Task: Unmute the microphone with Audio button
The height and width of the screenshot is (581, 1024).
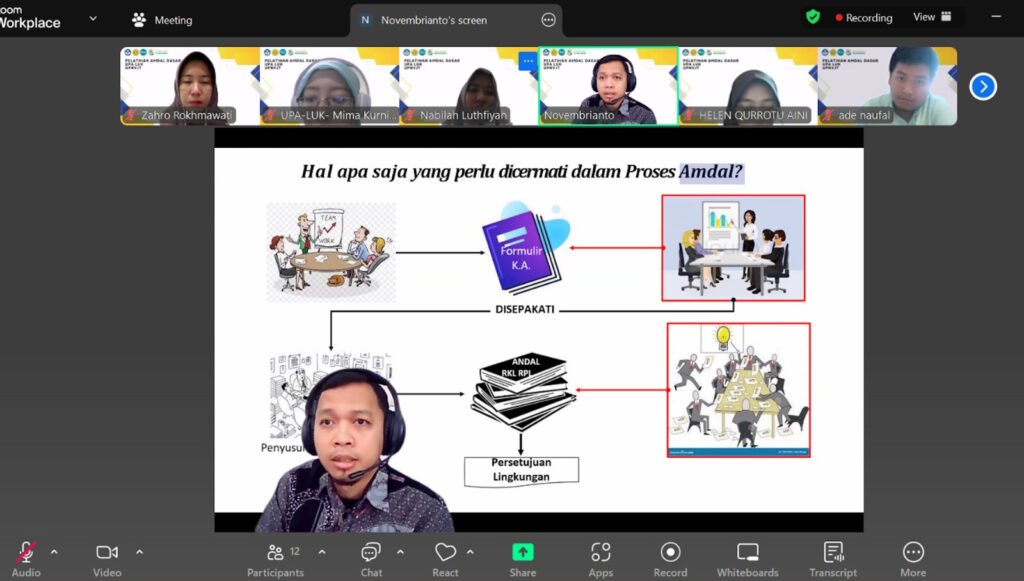Action: tap(26, 559)
